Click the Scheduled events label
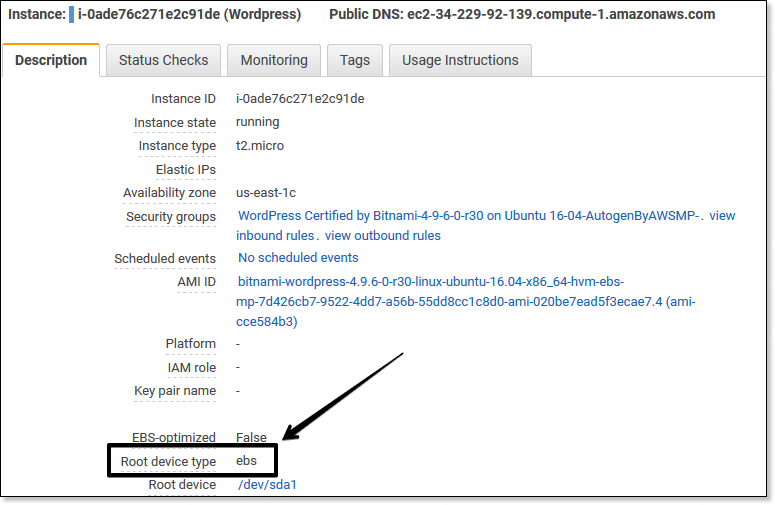Screen dimensions: 775x505 [165, 258]
